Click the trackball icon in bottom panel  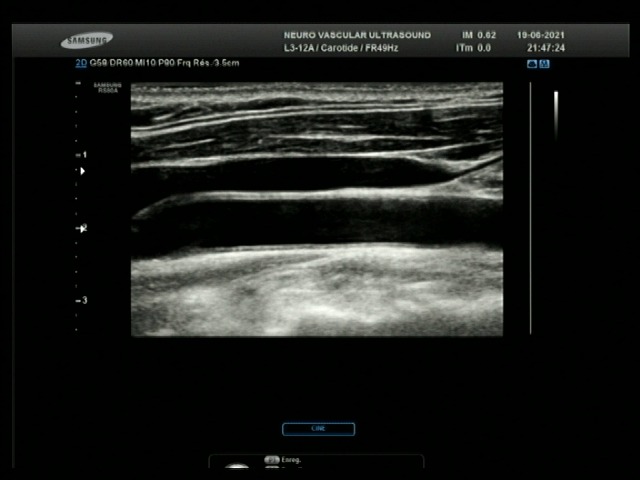[237, 467]
